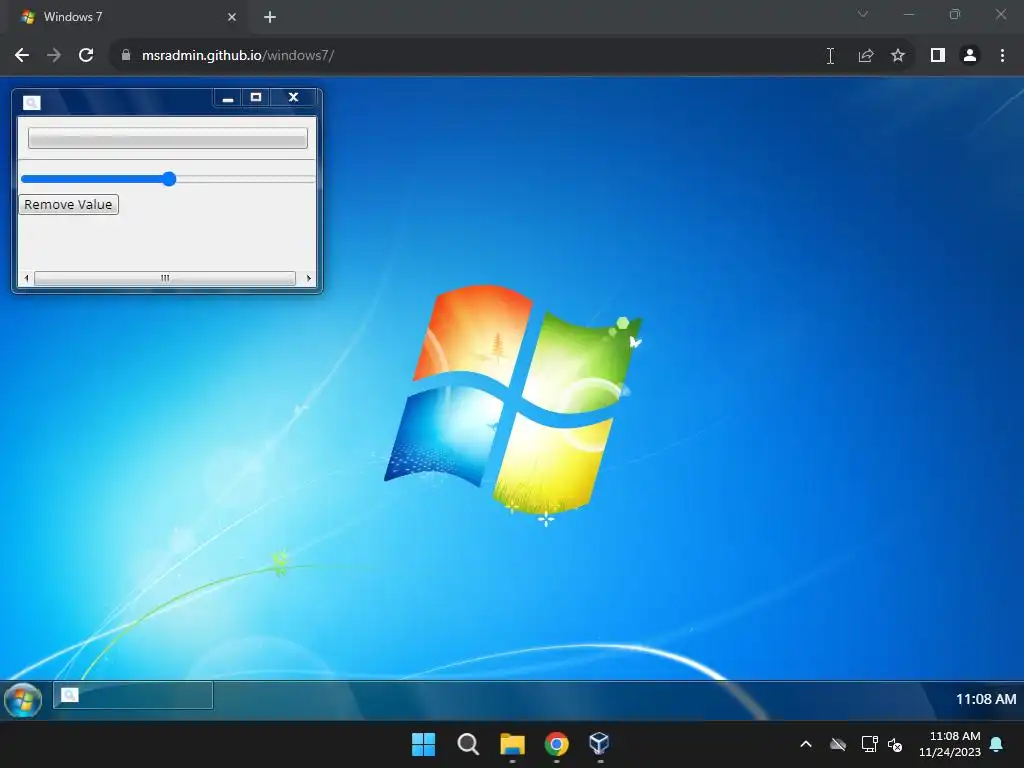
Task: Open the Windows 11 Start menu
Action: tap(423, 744)
